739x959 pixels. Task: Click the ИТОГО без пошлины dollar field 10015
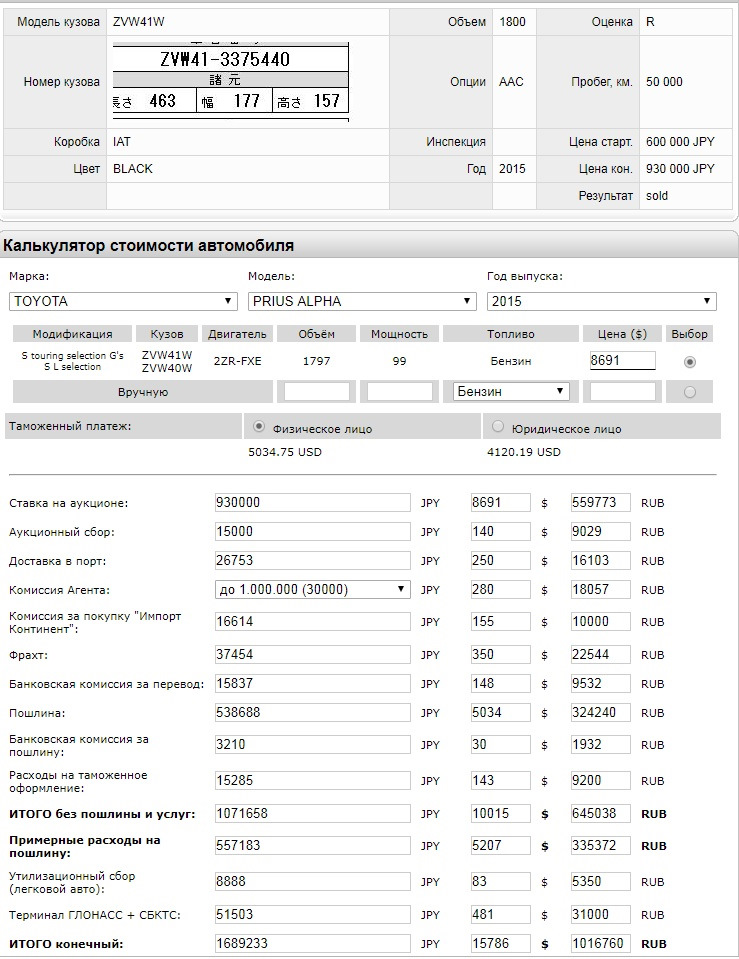tap(500, 813)
